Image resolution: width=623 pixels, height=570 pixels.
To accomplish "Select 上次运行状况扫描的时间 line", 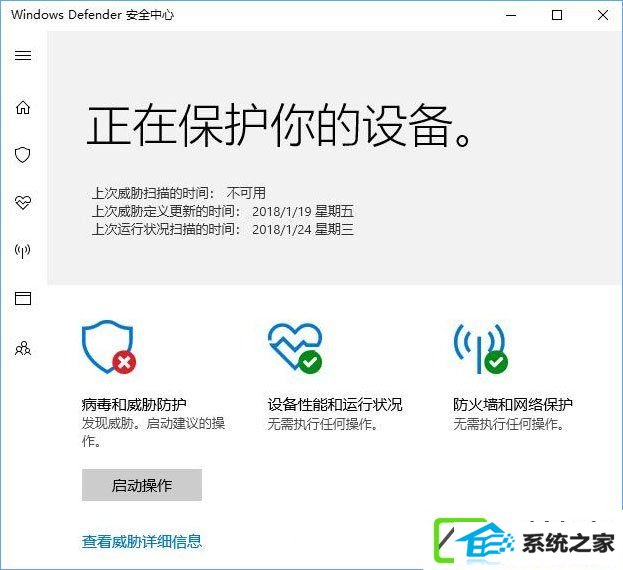I will (x=222, y=229).
